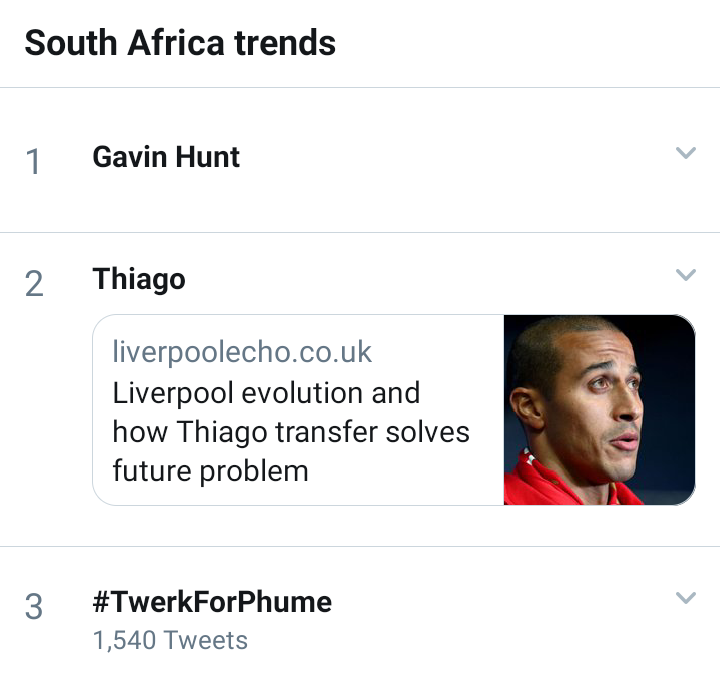
Task: Expand the Gavin Hunt trend chevron
Action: tap(685, 153)
